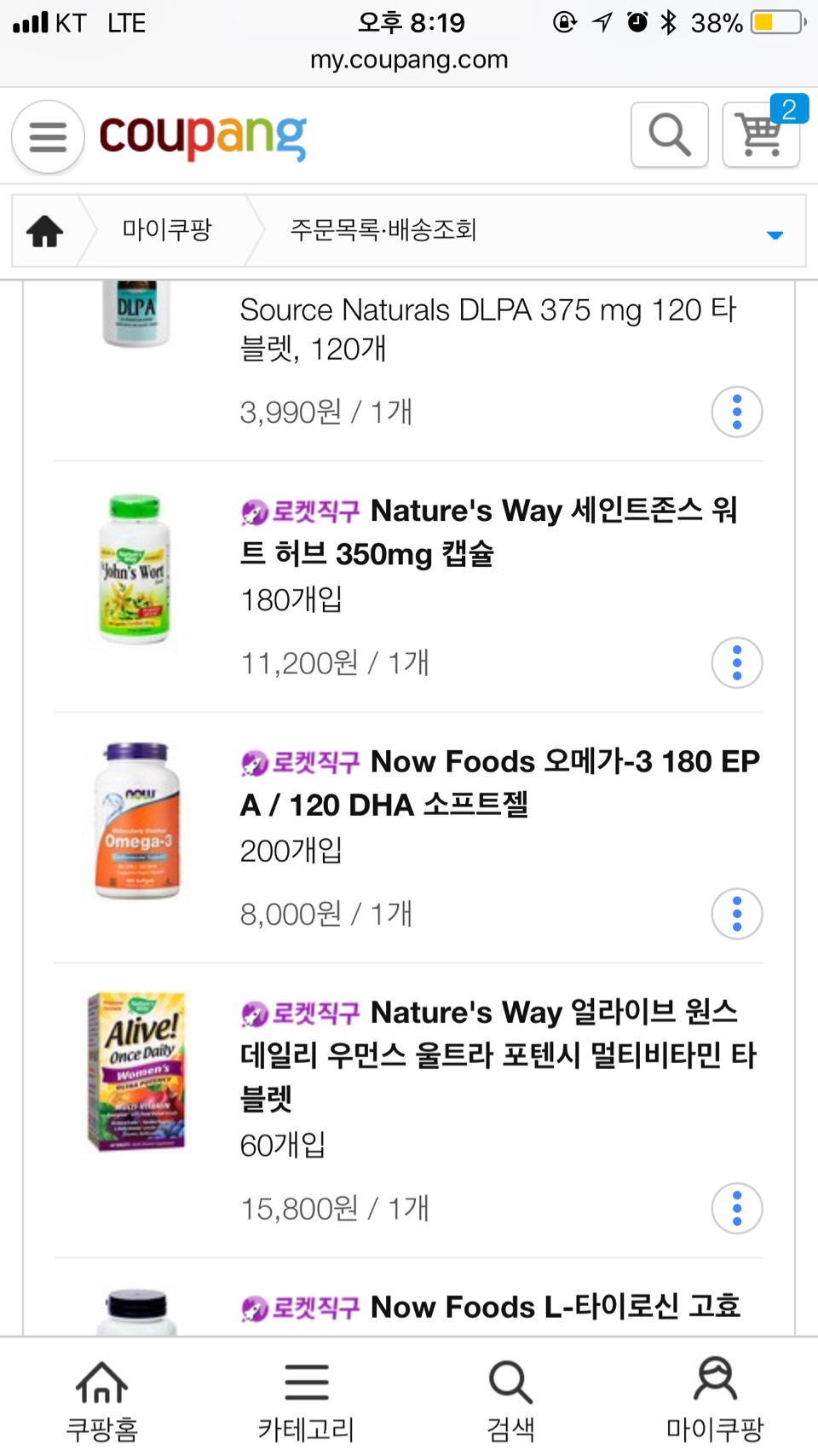Tap the Coupang logo
818x1456 pixels.
pos(203,136)
